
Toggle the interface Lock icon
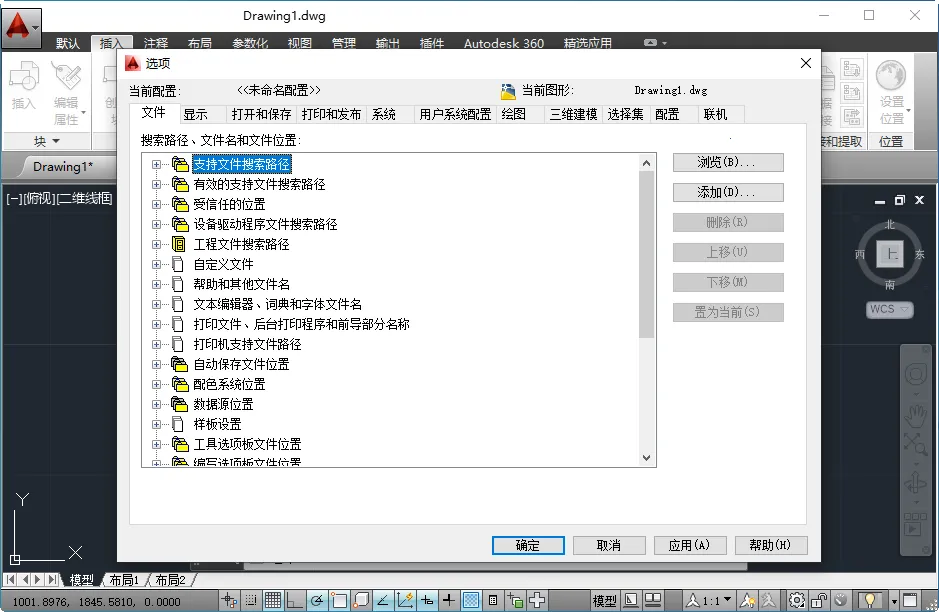pos(819,601)
